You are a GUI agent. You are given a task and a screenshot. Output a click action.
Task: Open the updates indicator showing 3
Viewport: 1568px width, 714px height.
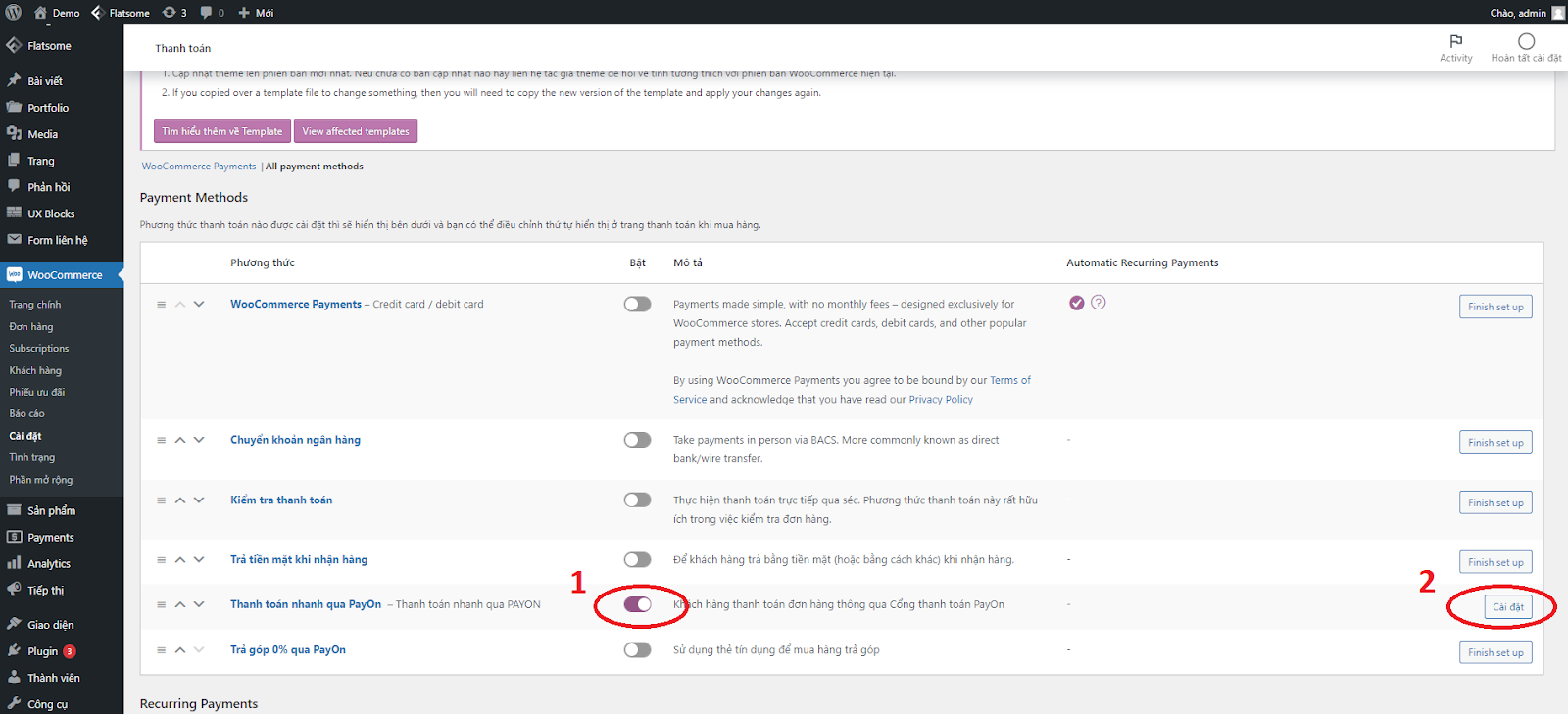[x=174, y=13]
